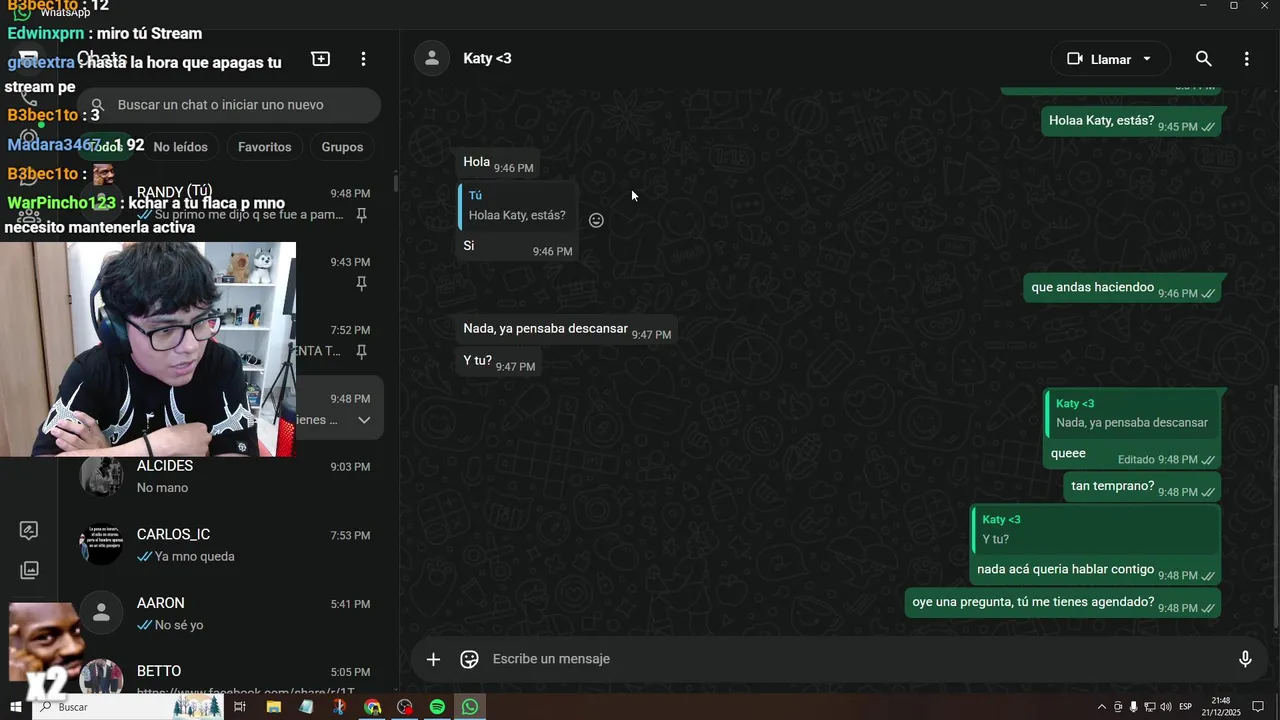Expand selected chat options chevron
Viewport: 1280px width, 720px height.
(x=364, y=420)
